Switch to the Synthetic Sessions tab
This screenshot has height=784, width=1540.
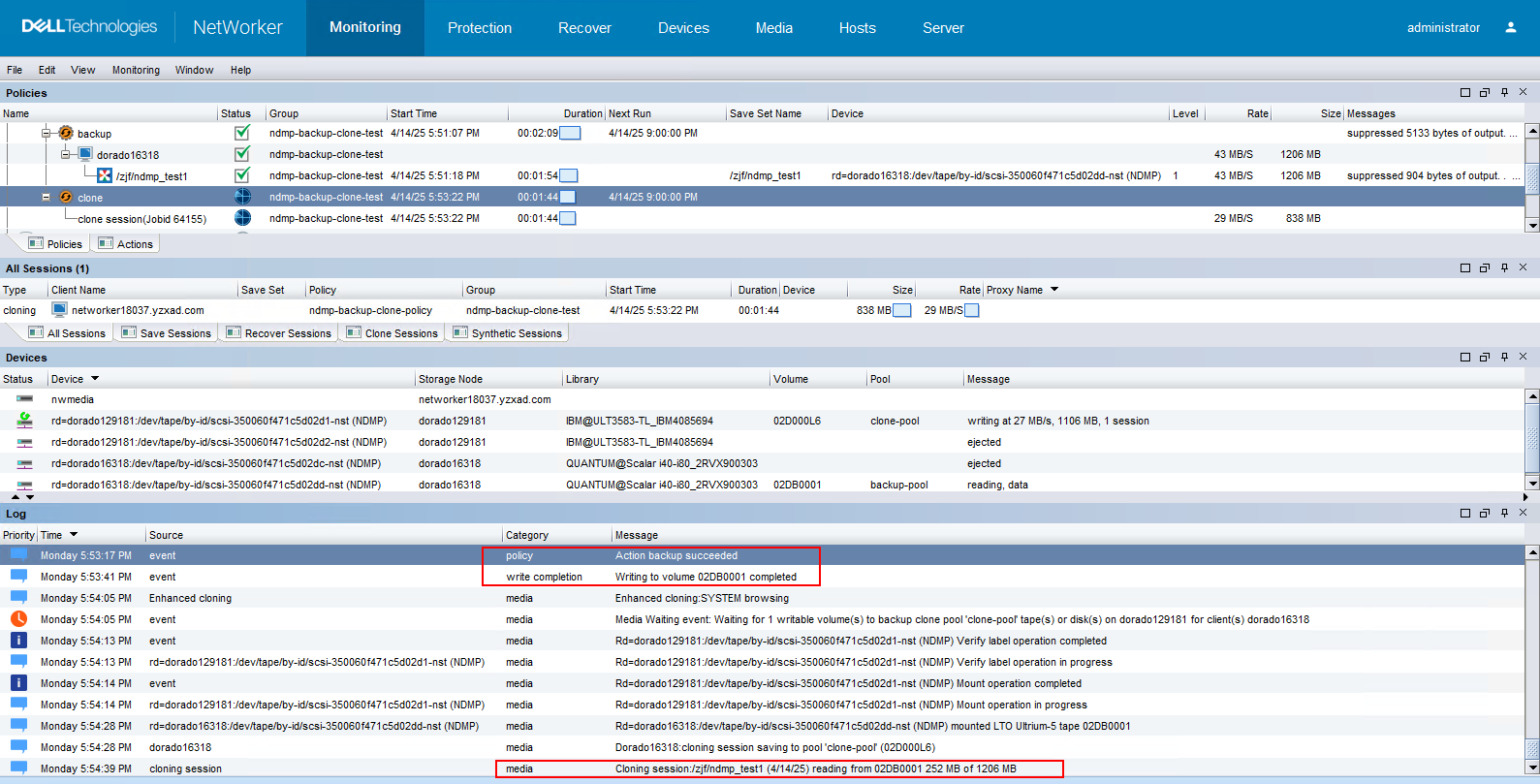[x=507, y=333]
